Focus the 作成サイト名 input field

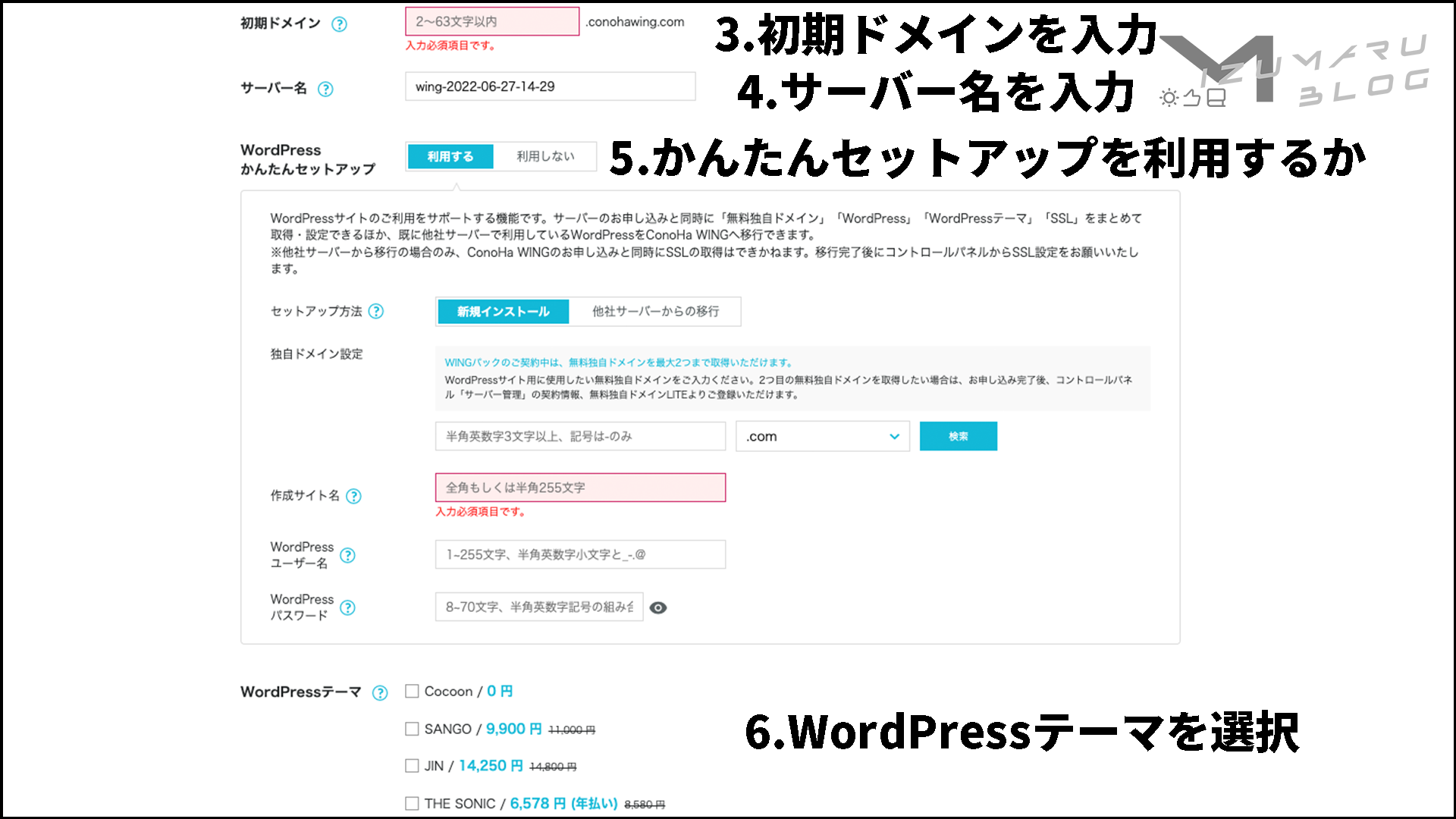[x=580, y=488]
